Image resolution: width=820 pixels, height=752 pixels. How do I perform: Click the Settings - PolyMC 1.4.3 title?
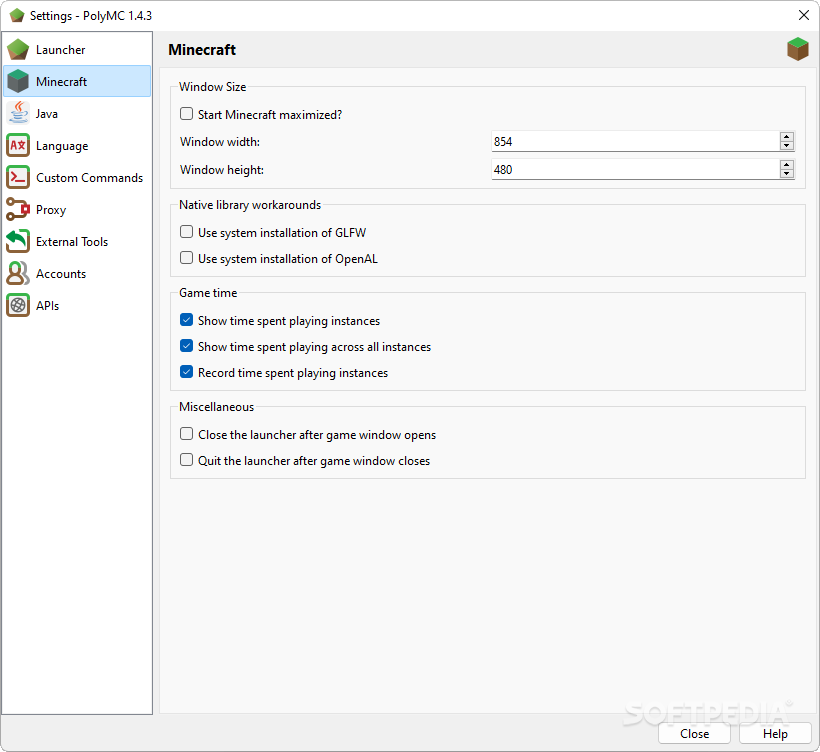tap(91, 16)
